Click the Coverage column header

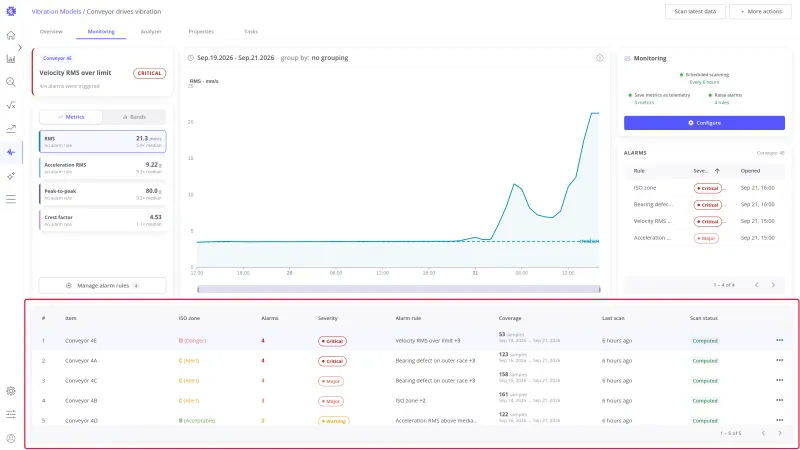(x=510, y=318)
